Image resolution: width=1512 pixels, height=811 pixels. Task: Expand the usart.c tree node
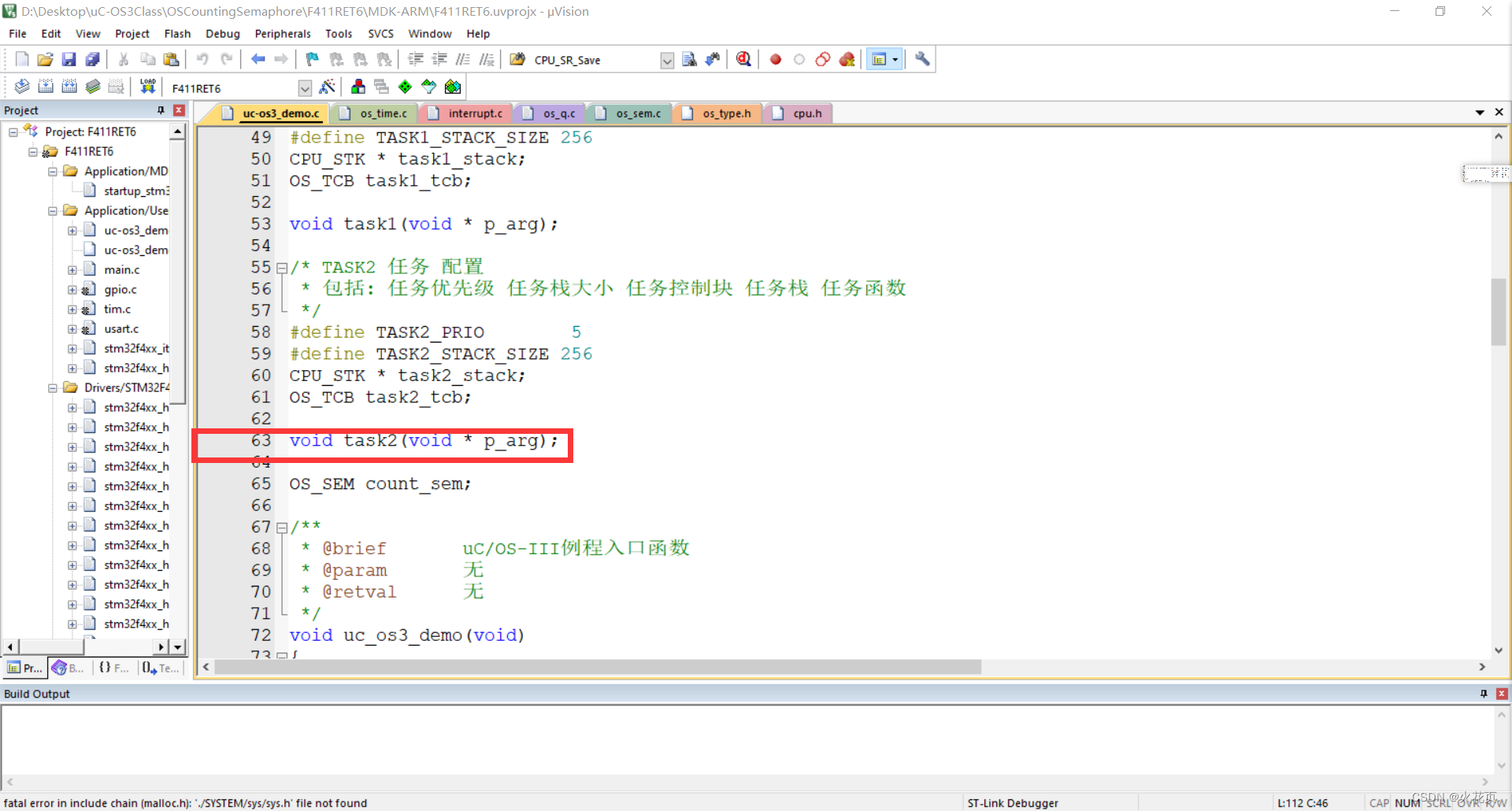[x=72, y=329]
